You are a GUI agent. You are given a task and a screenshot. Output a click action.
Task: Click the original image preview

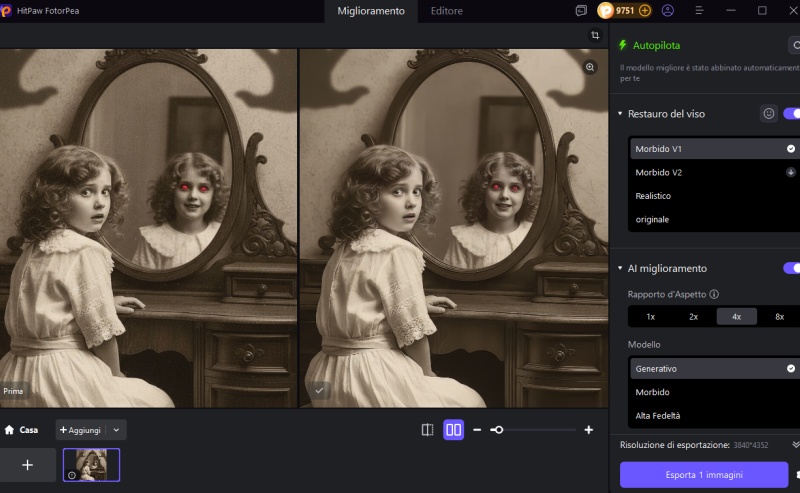tap(148, 228)
